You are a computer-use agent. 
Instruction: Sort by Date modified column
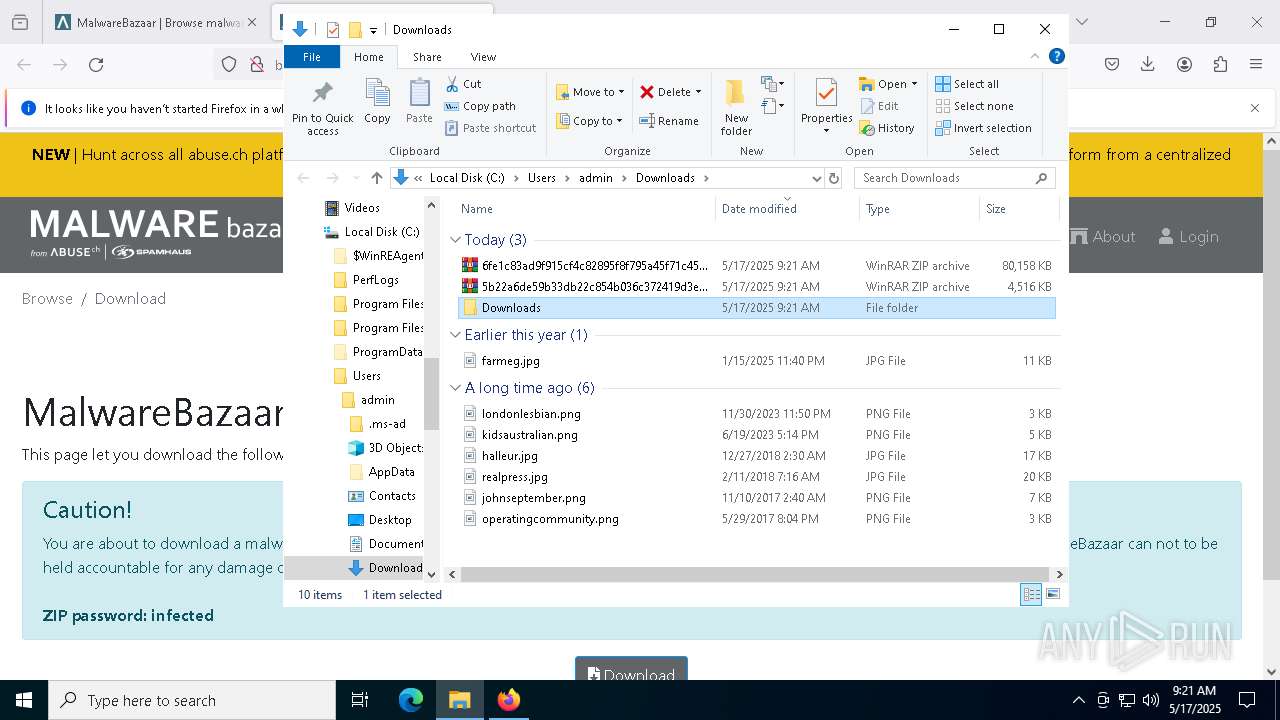coord(787,209)
